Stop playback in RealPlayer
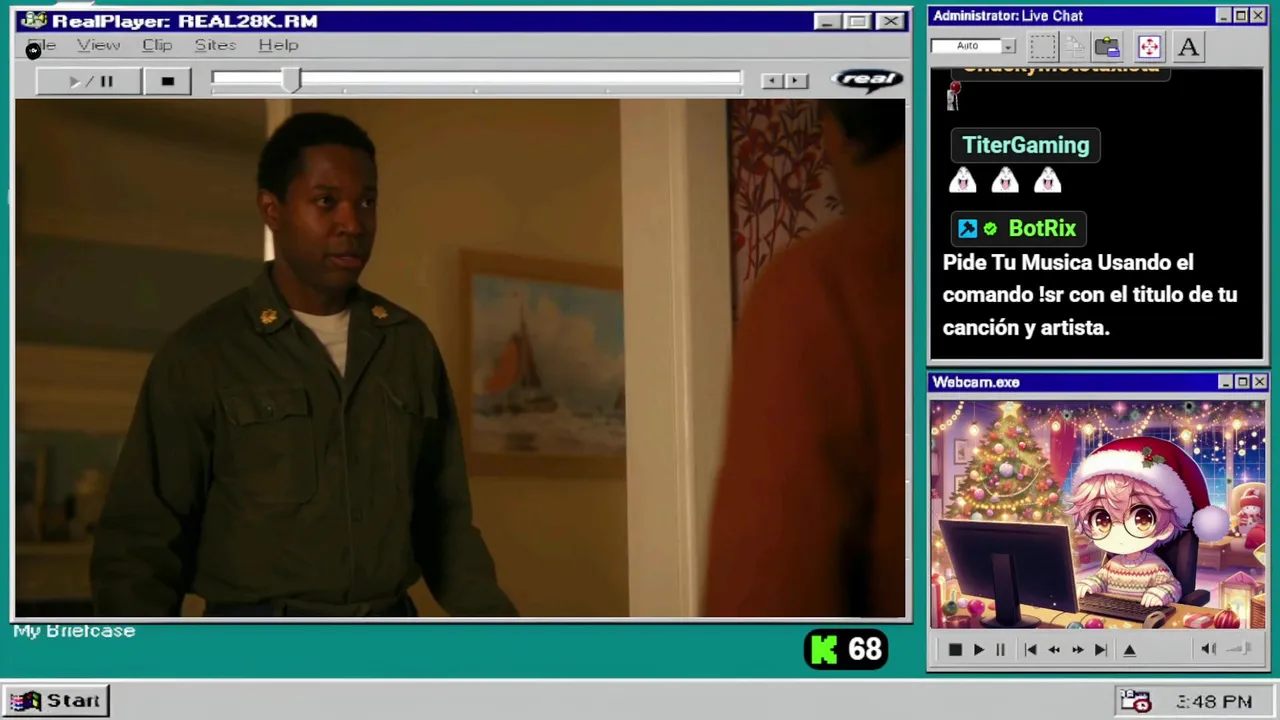1280x720 pixels. pos(168,81)
